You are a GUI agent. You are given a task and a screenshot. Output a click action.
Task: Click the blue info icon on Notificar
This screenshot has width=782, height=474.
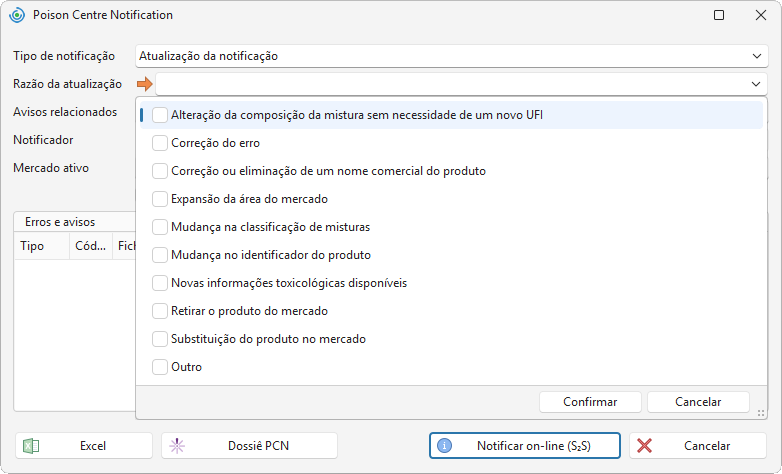(444, 446)
